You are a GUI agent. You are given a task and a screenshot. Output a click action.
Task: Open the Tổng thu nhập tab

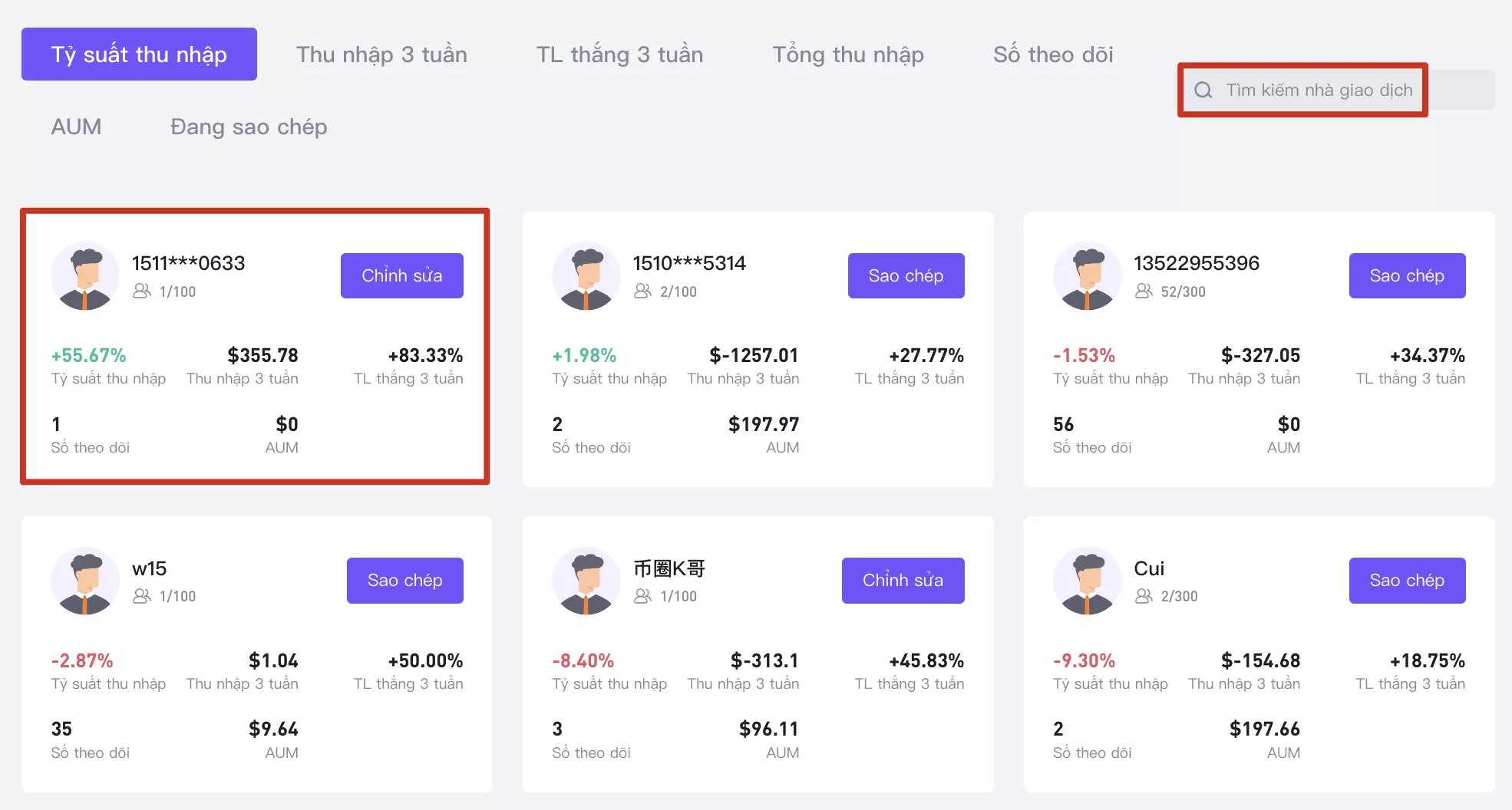[x=848, y=54]
